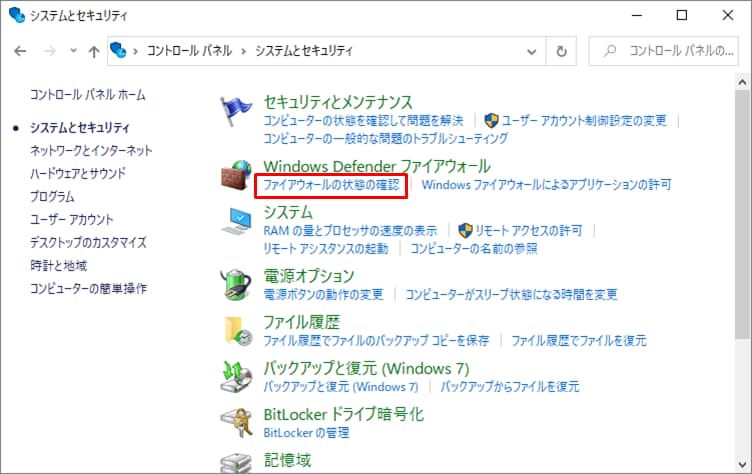Click the shield icon beside リモート アクセスの許可

coord(465,231)
